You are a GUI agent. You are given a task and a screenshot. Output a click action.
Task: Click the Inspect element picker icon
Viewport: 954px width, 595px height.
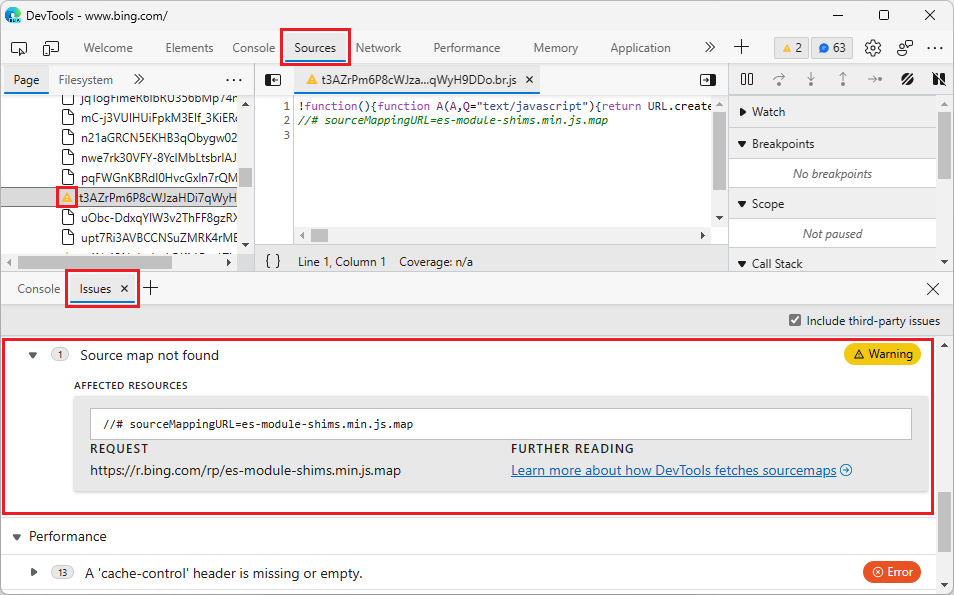[19, 48]
